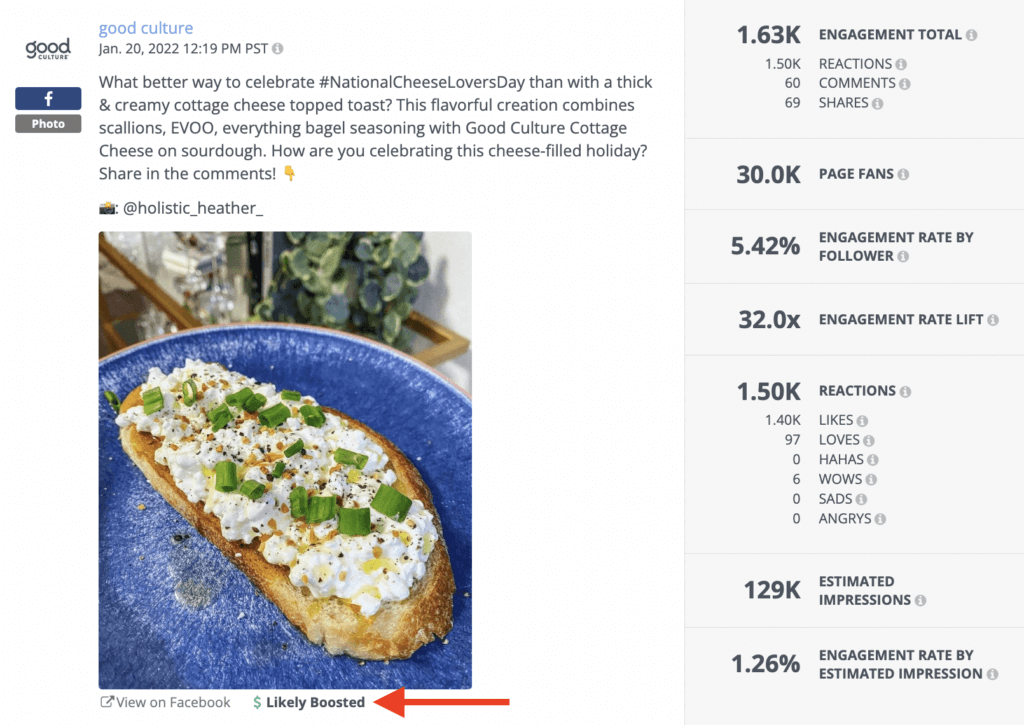Open the info tooltip next to Wows
Image resolution: width=1024 pixels, height=725 pixels.
871,478
